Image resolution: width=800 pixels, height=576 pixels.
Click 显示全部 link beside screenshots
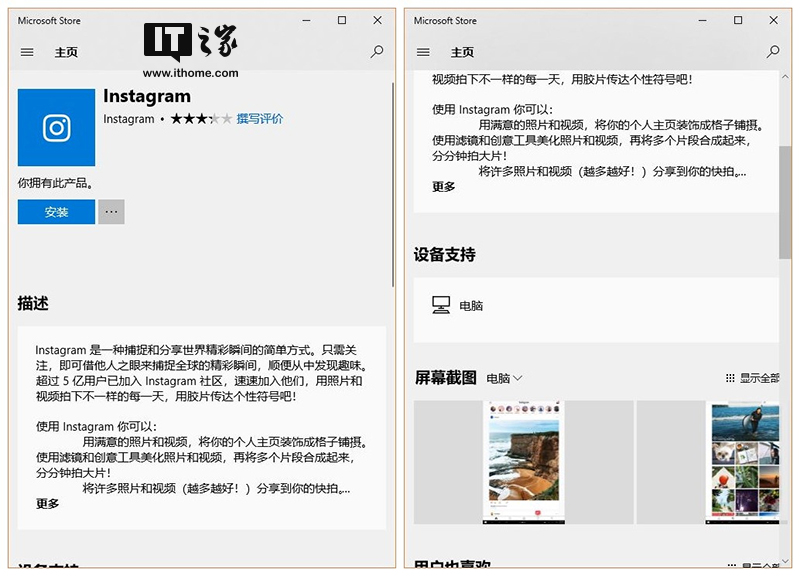760,378
